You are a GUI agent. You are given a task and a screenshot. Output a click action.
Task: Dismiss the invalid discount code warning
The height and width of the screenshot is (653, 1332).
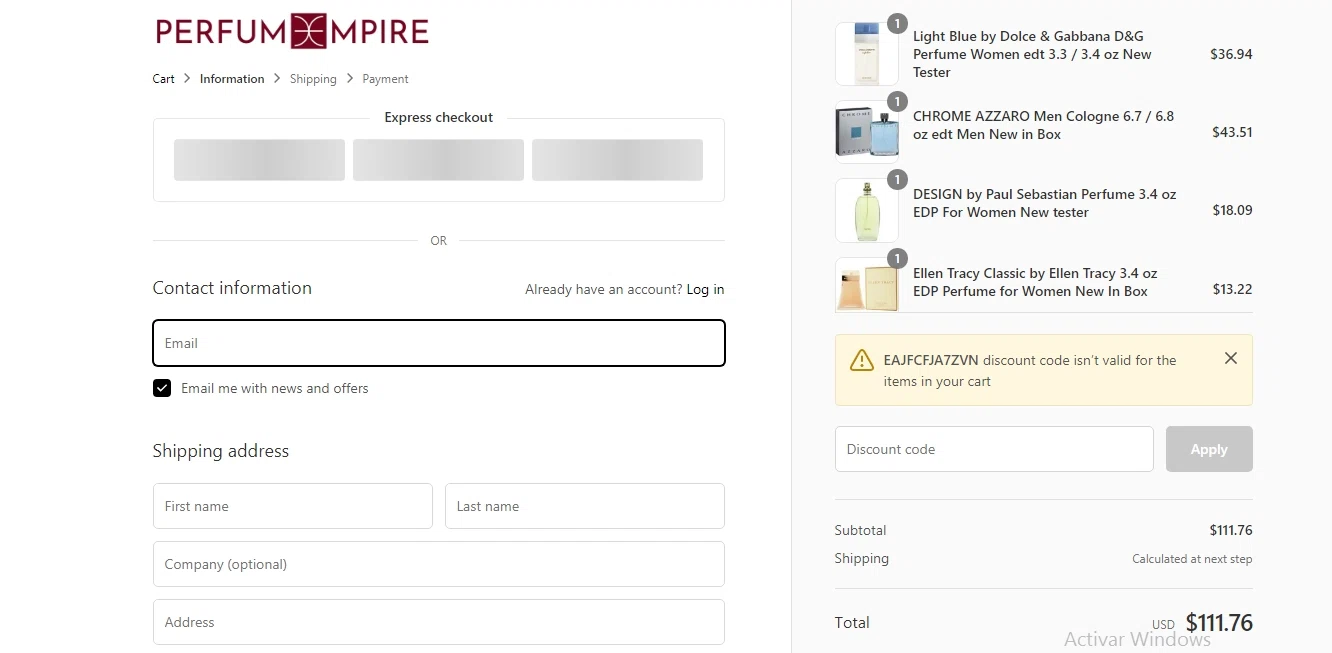coord(1231,358)
